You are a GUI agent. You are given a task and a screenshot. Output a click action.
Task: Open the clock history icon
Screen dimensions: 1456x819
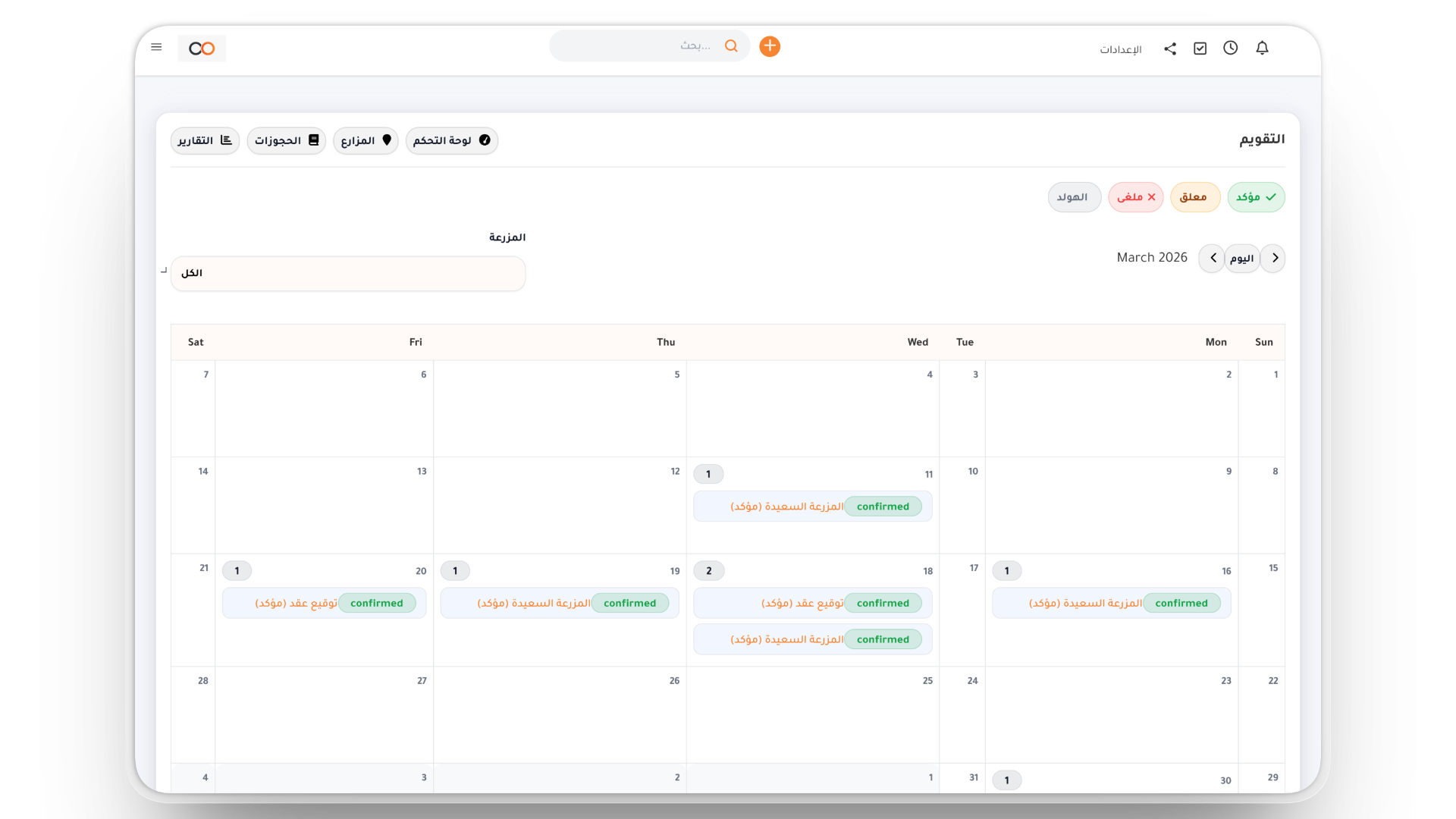tap(1230, 48)
